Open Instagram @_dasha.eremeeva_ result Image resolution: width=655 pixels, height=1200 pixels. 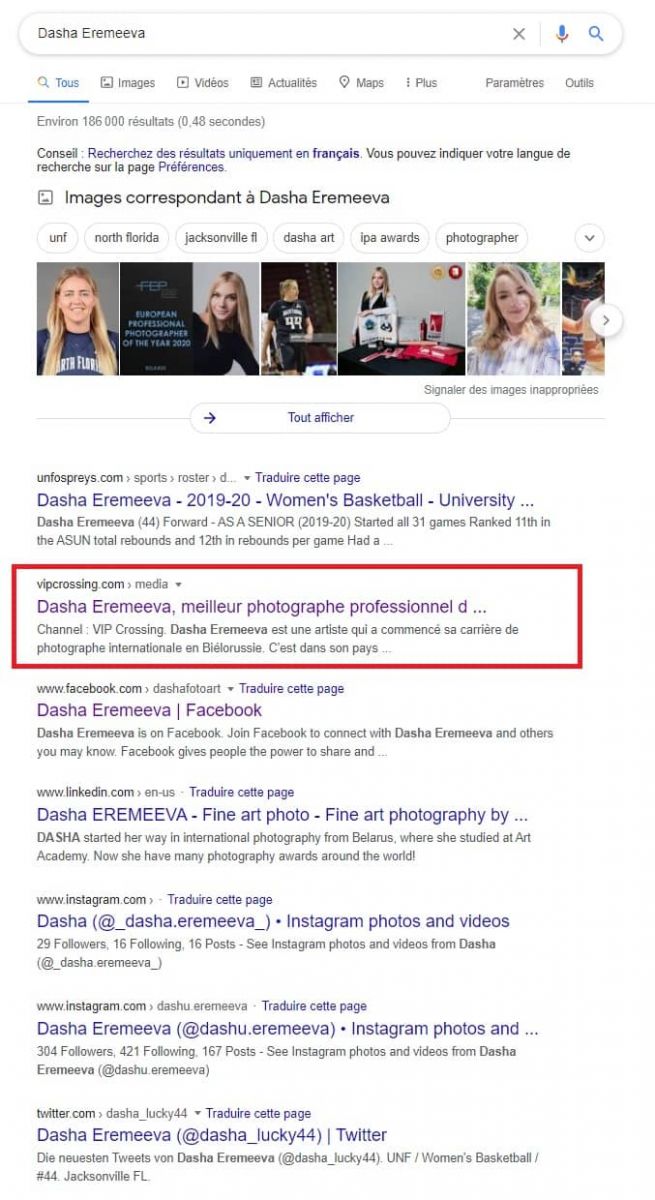pos(273,921)
